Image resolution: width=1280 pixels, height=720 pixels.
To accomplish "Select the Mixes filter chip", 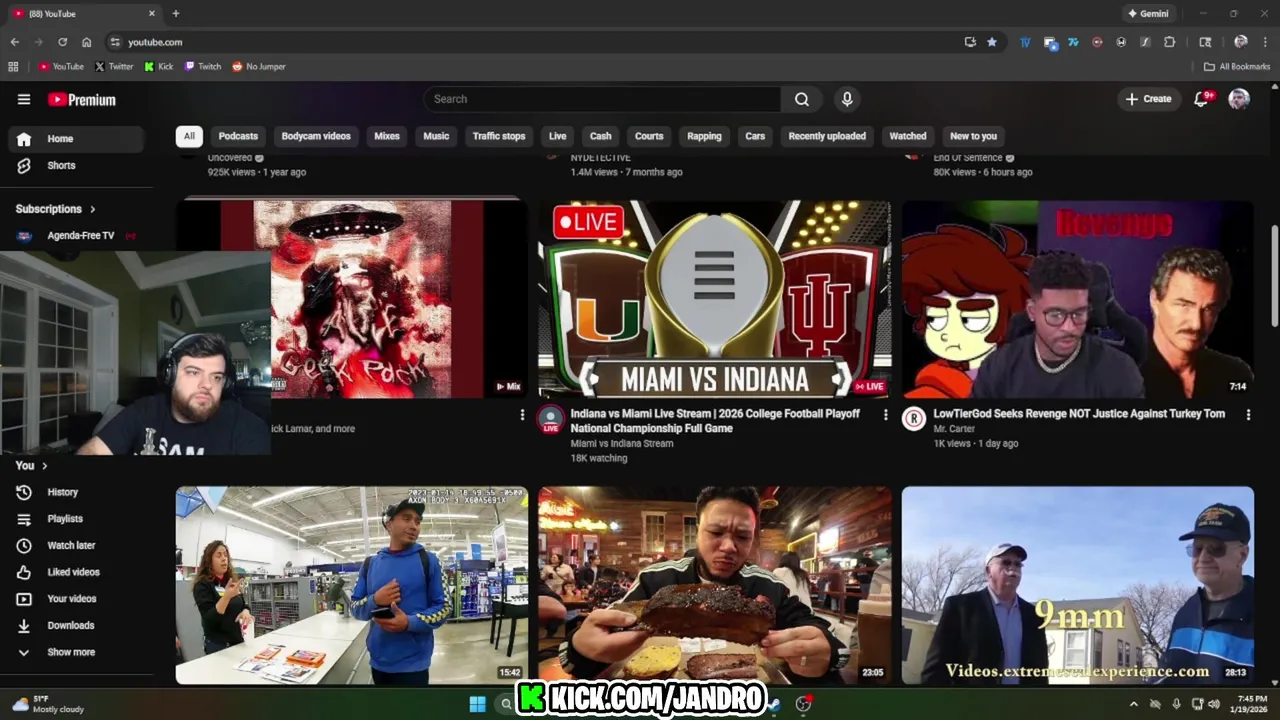I will (x=387, y=136).
